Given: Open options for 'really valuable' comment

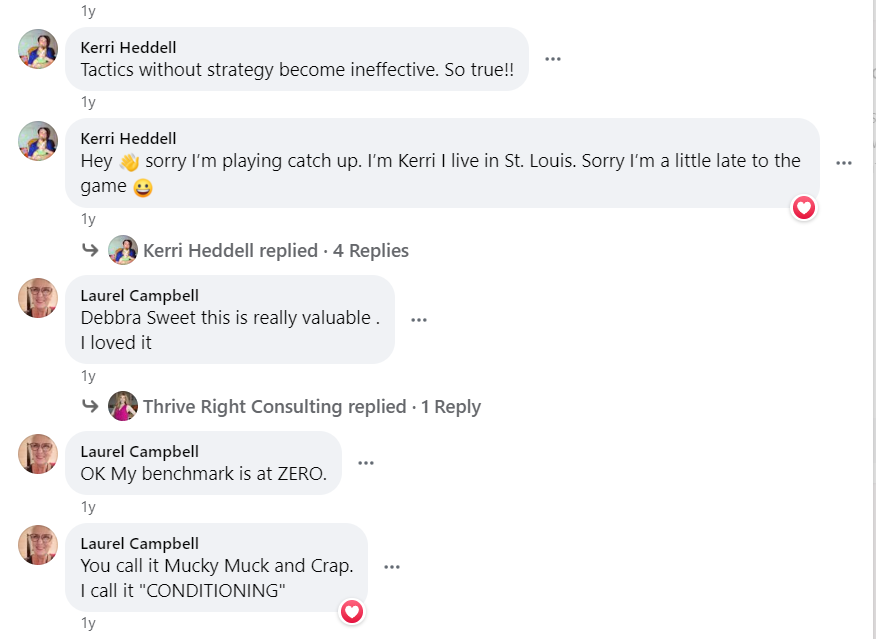Looking at the screenshot, I should [419, 320].
